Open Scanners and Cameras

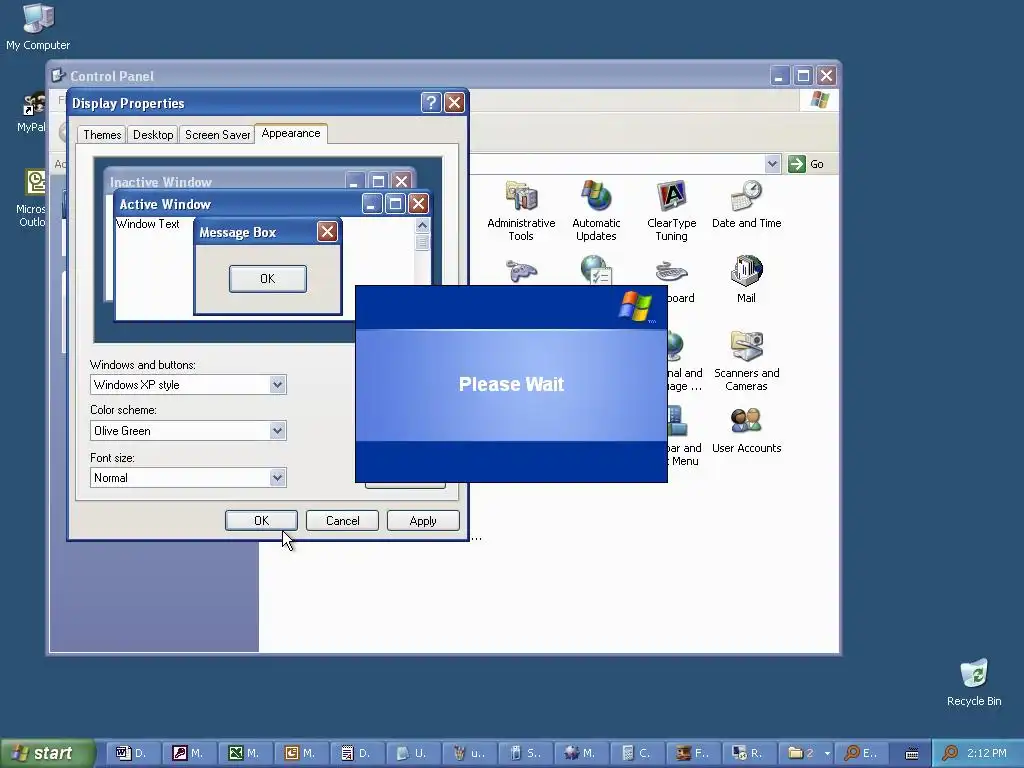(x=746, y=361)
